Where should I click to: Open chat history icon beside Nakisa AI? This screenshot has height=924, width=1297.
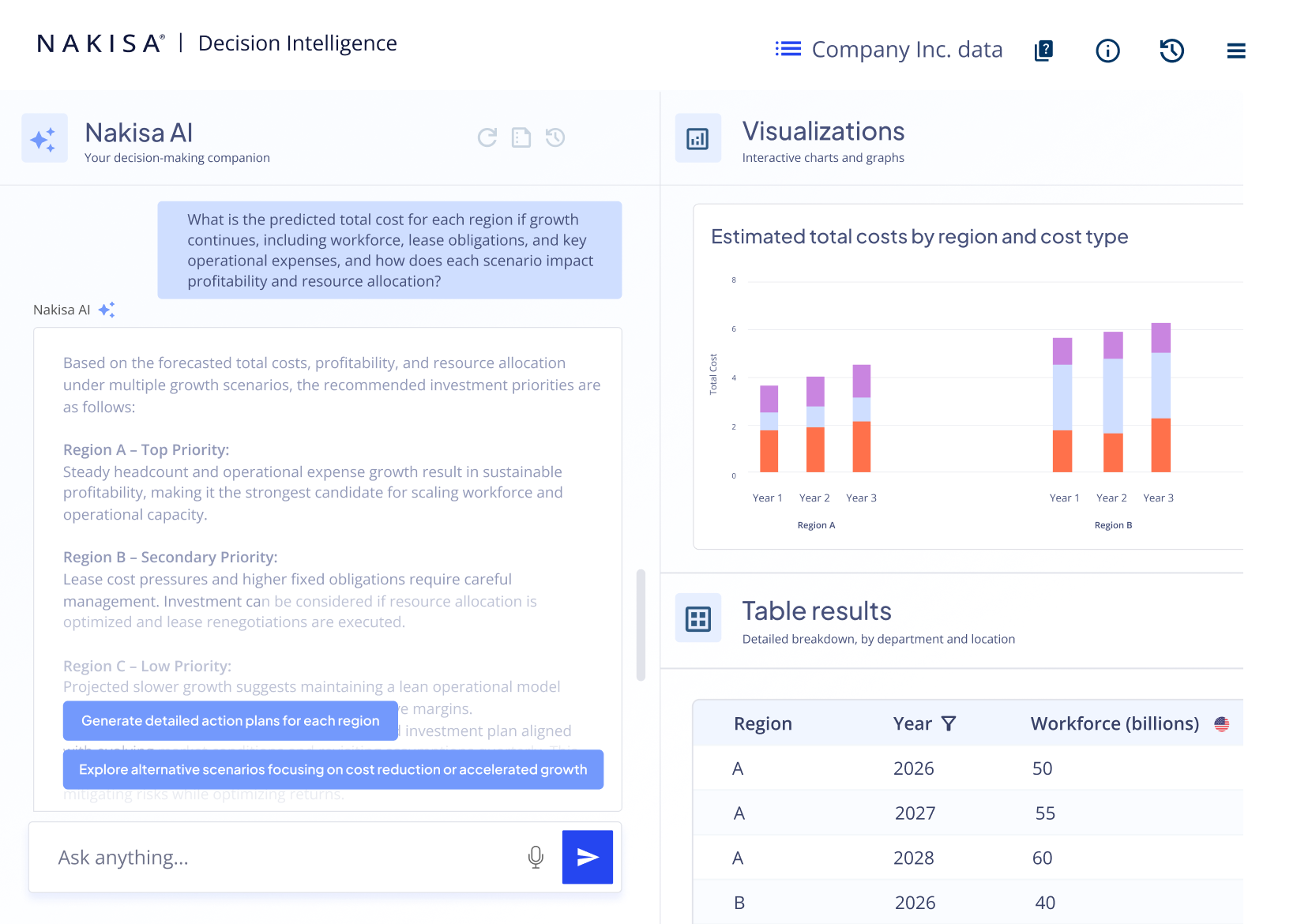555,137
